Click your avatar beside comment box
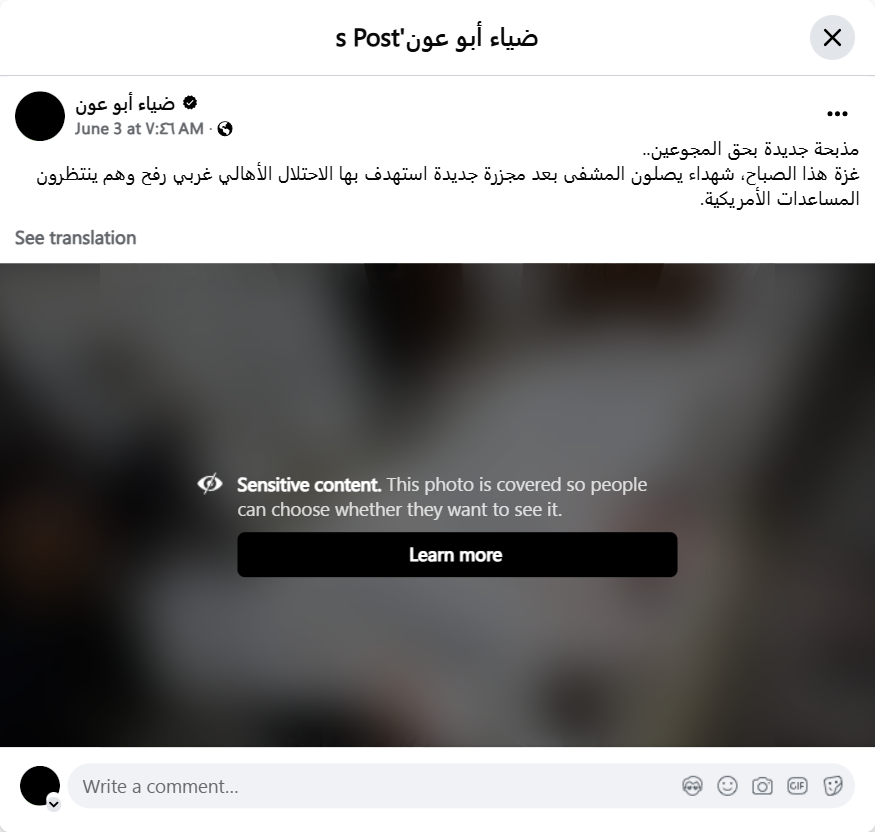Viewport: 875px width, 832px height. click(40, 786)
